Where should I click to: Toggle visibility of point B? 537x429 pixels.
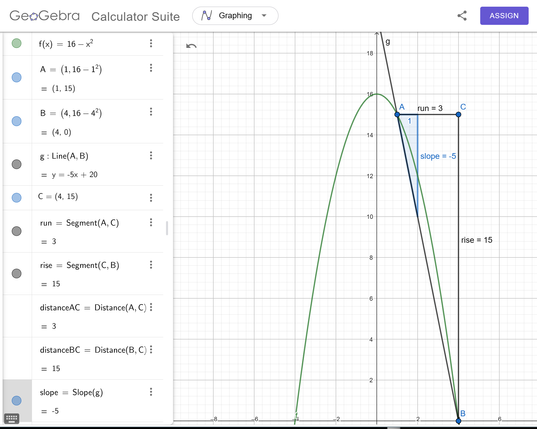point(16,121)
